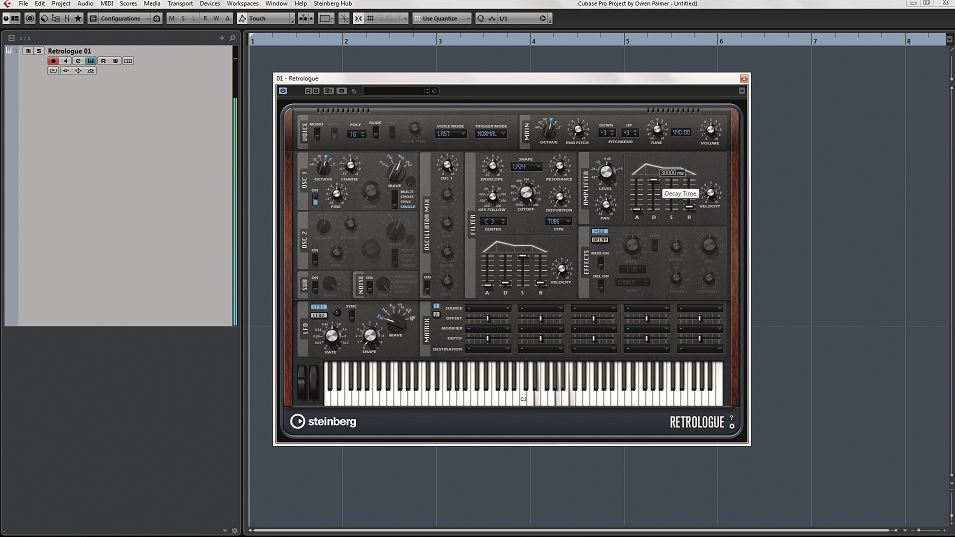Click the camera icon beside Configurations
The height and width of the screenshot is (537, 955).
click(157, 18)
